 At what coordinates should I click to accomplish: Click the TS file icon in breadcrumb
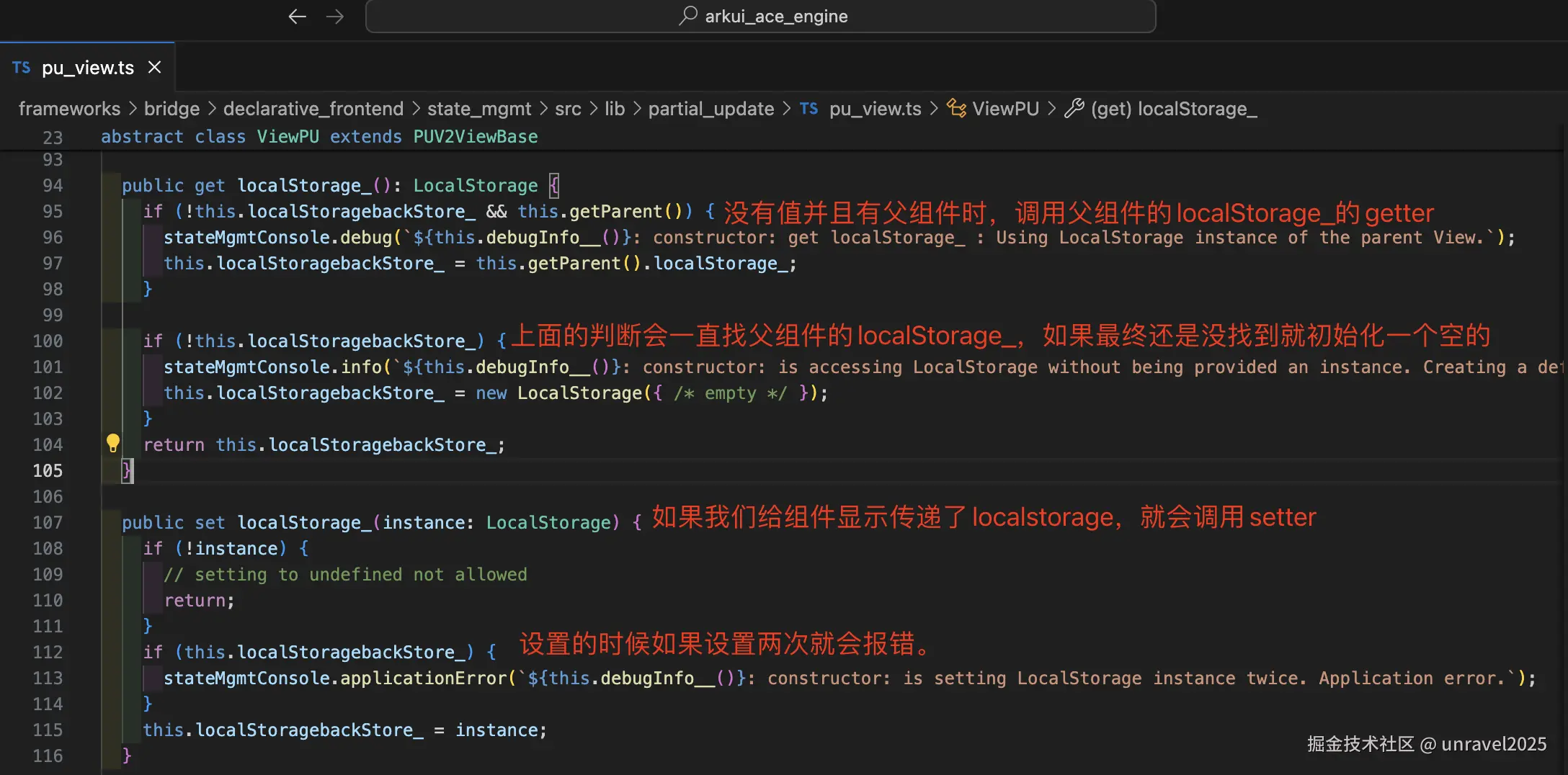808,109
